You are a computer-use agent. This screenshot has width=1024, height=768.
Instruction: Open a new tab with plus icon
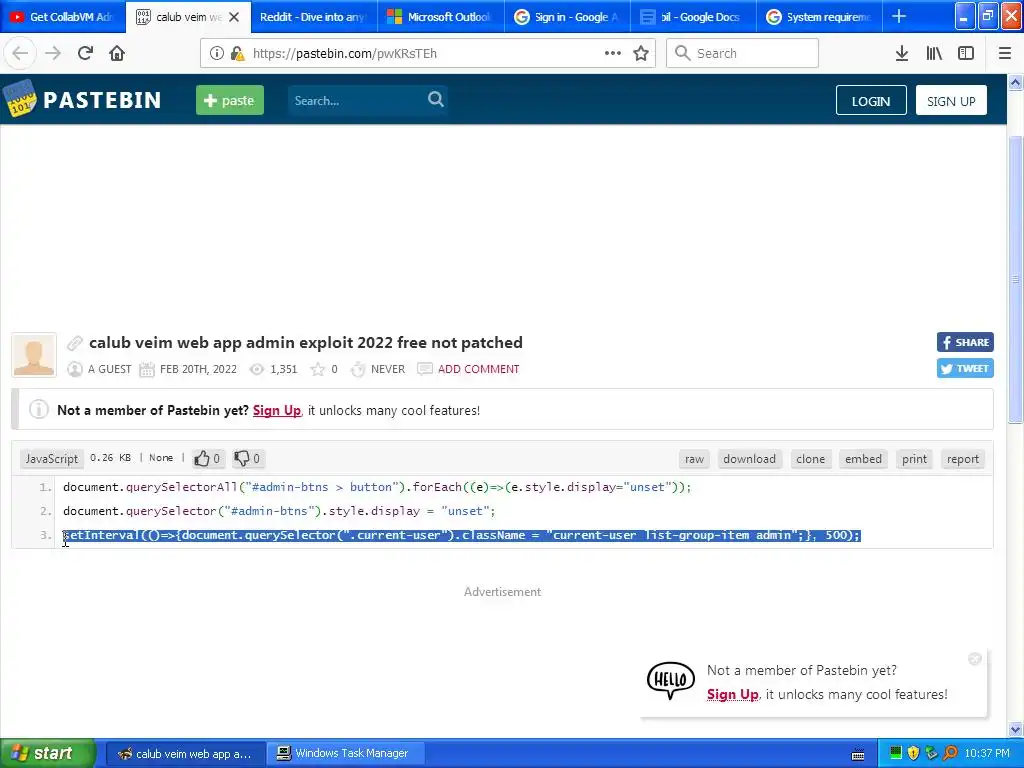[x=899, y=16]
